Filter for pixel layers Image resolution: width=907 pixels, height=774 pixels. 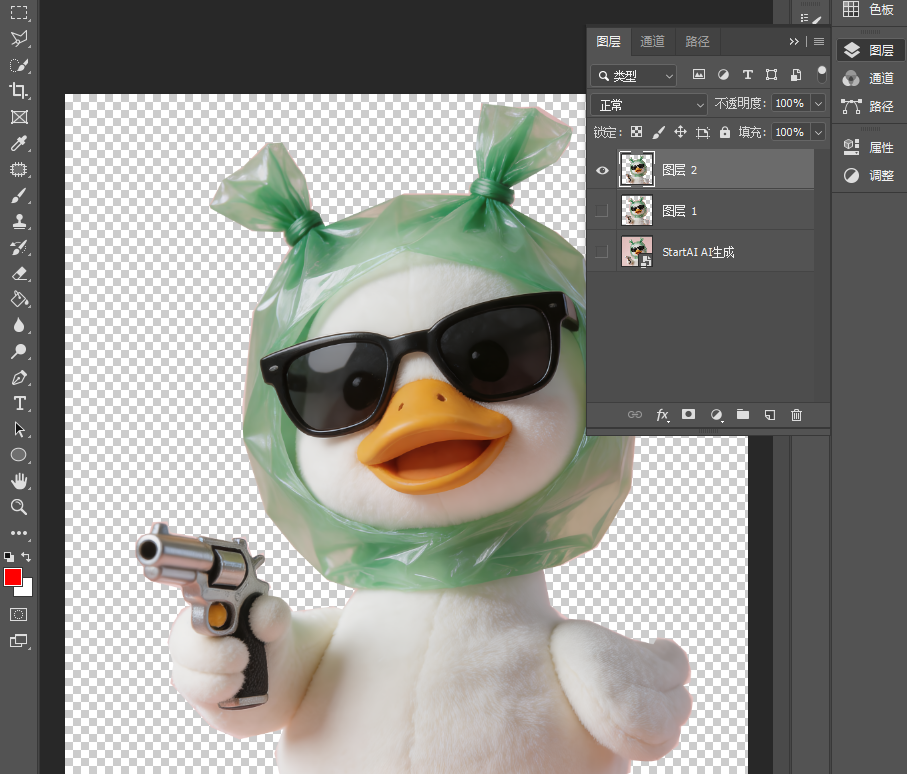coord(699,75)
